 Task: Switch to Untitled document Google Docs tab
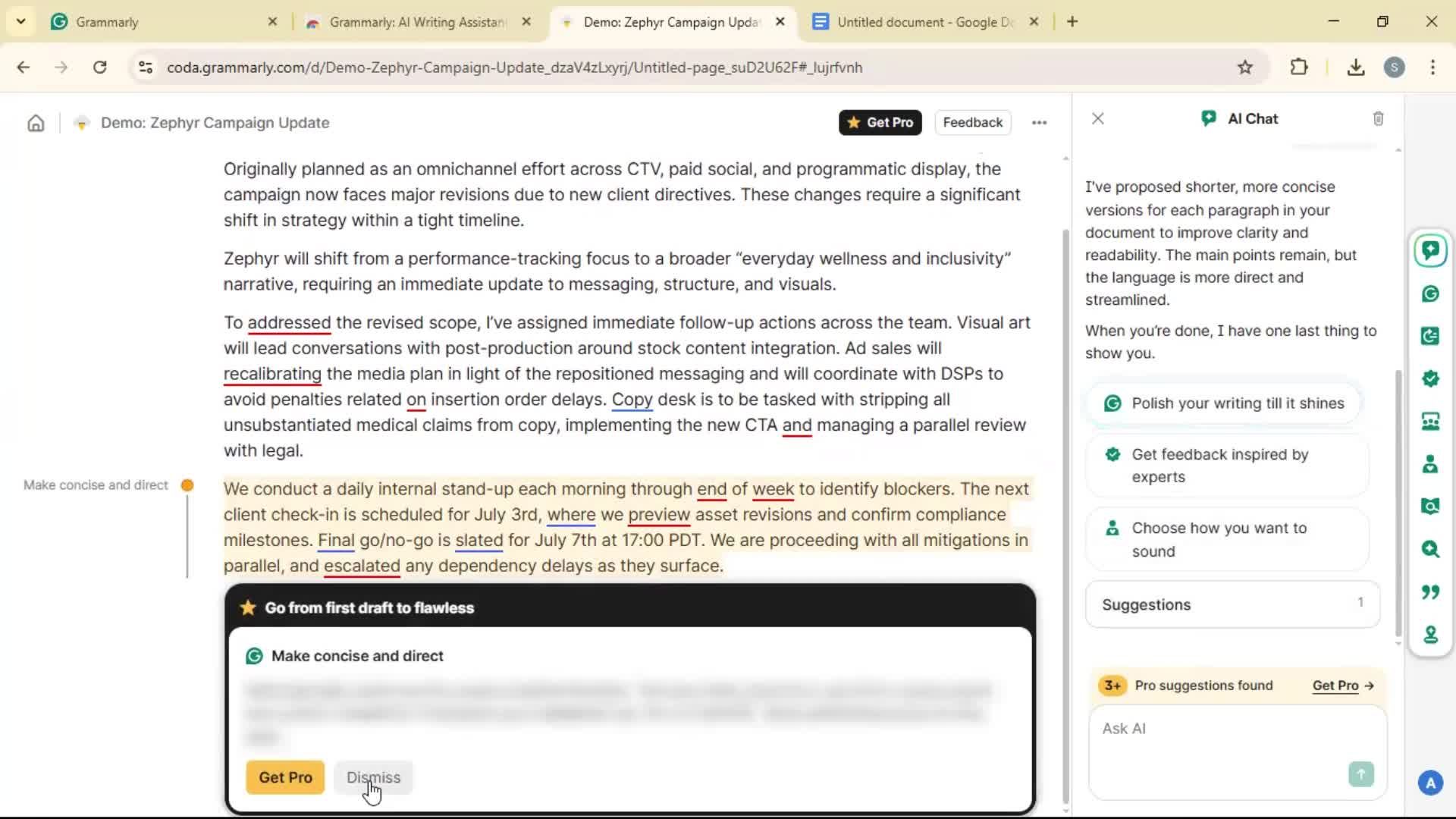(924, 22)
